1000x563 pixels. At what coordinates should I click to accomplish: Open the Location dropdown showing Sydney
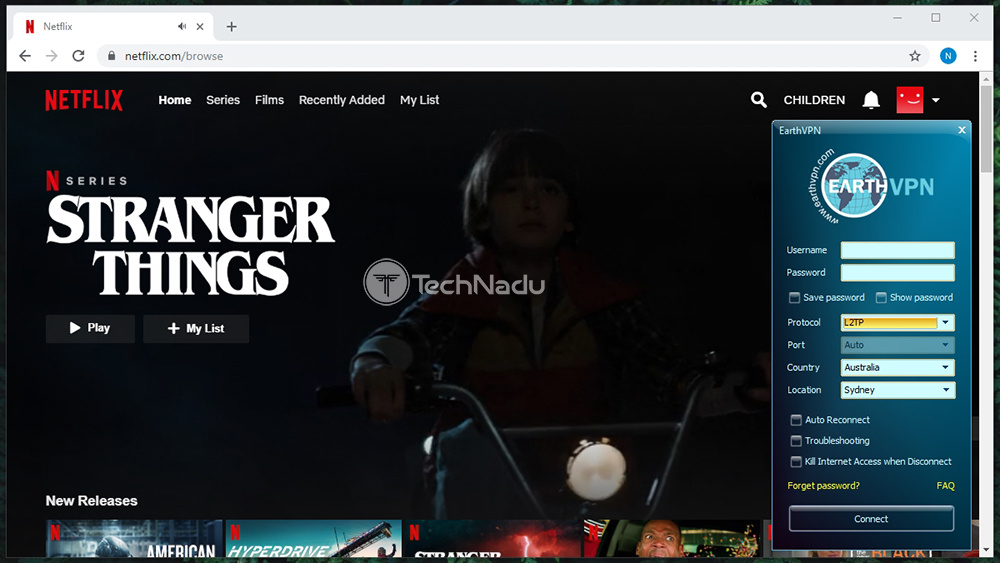click(897, 390)
